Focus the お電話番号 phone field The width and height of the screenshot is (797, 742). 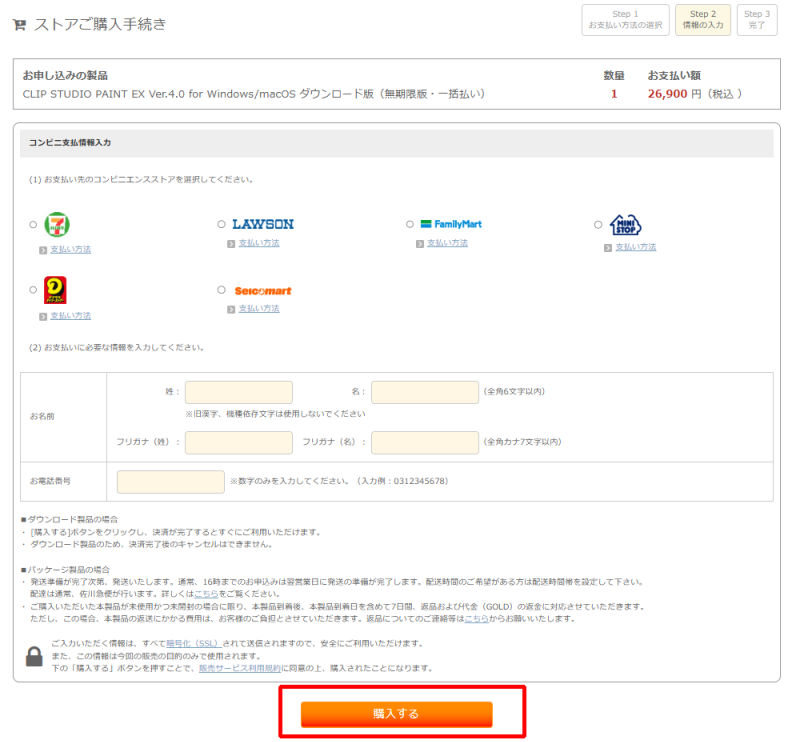(x=171, y=481)
